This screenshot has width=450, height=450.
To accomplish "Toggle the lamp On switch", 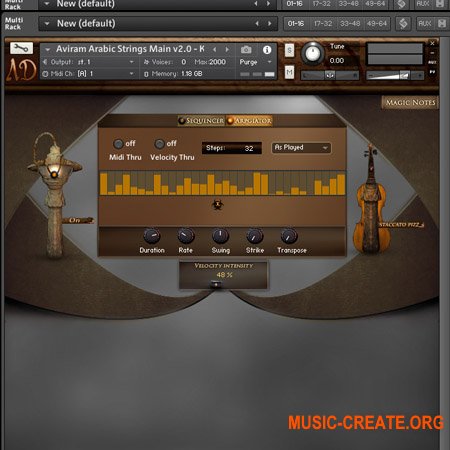I will [x=78, y=220].
